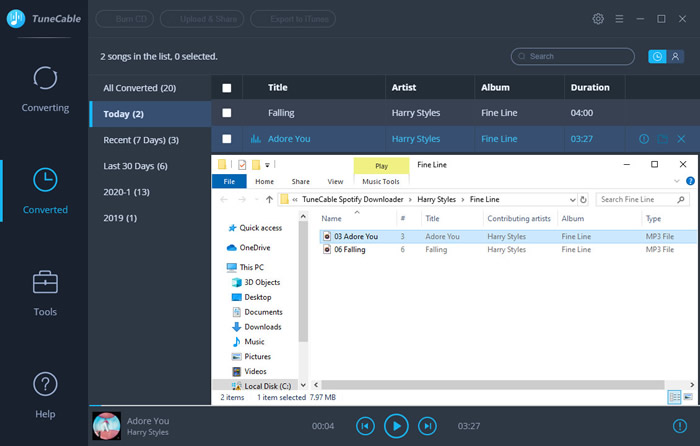Click the Play contextual tab in Explorer
The width and height of the screenshot is (700, 446).
381,166
